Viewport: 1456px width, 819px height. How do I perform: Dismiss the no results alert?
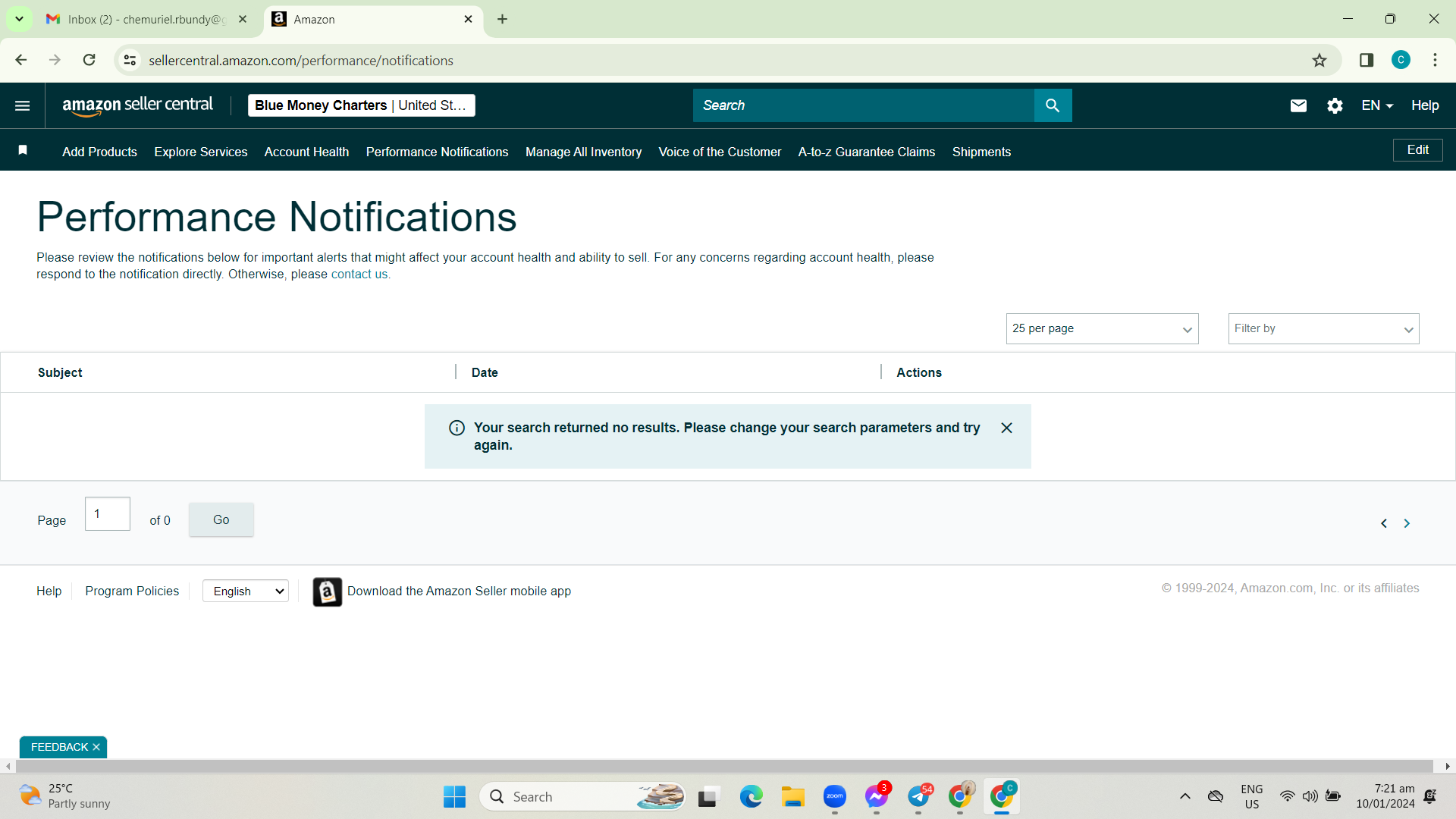point(1006,428)
